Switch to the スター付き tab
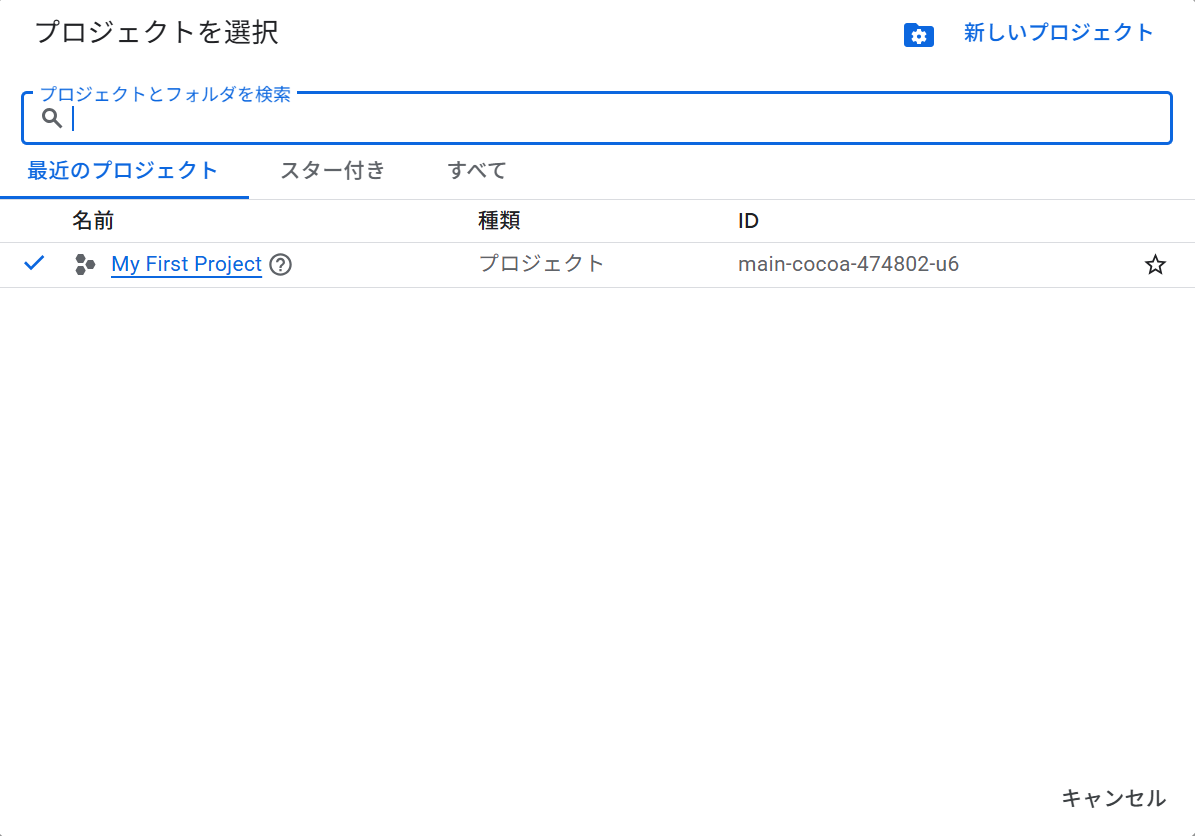This screenshot has width=1195, height=836. tap(333, 171)
